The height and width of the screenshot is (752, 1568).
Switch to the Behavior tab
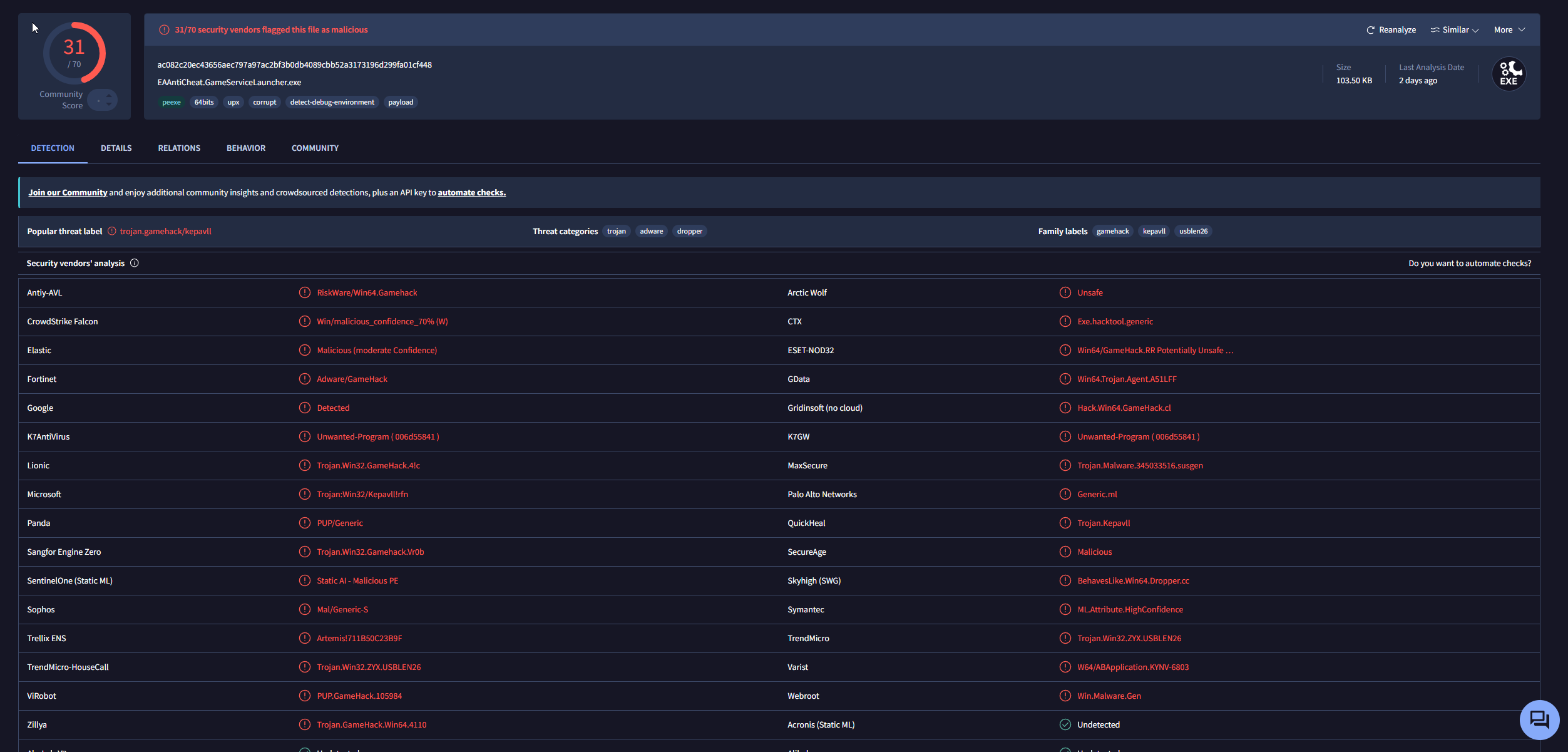246,148
